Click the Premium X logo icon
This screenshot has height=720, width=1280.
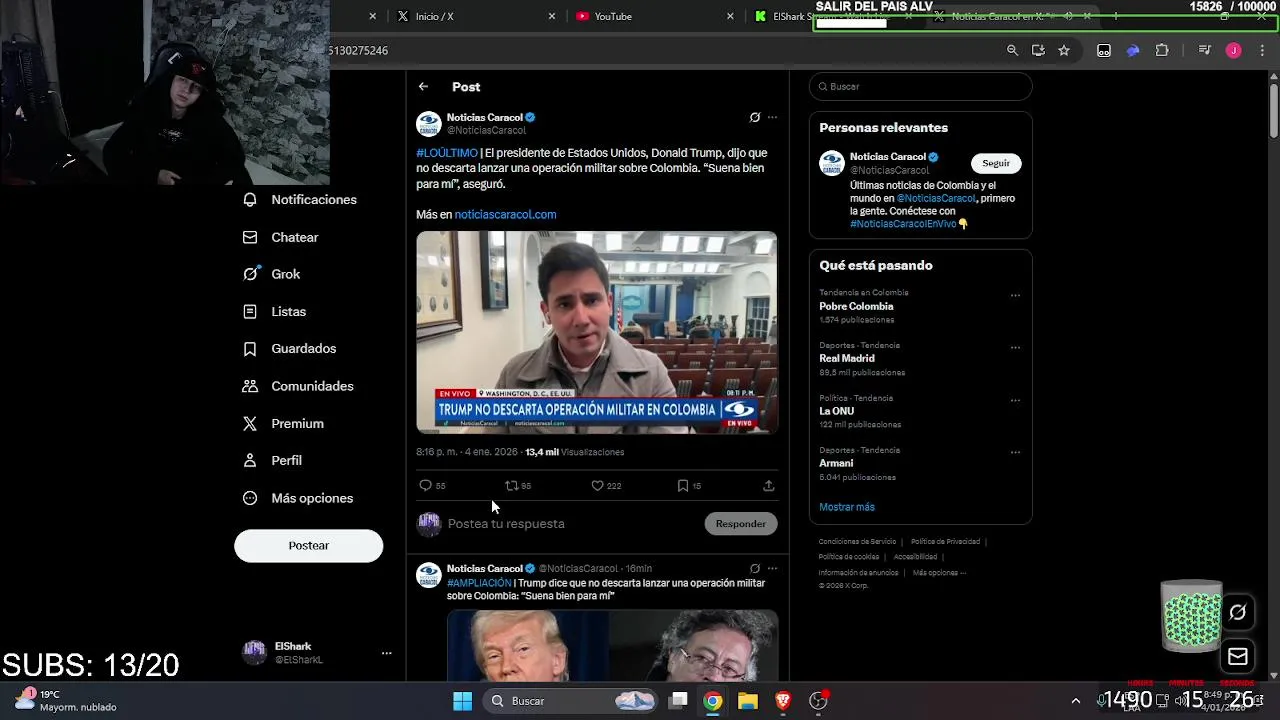click(250, 424)
